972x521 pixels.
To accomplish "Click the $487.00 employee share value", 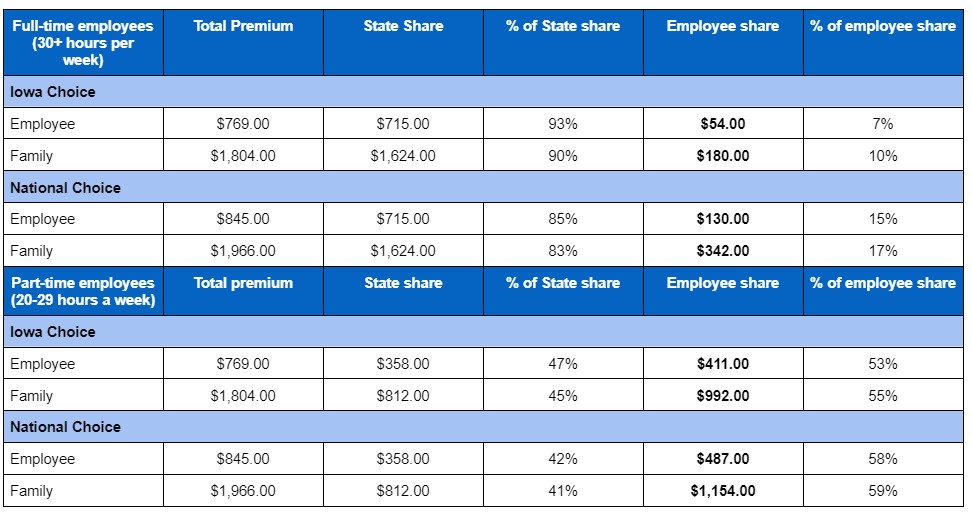I will point(722,459).
